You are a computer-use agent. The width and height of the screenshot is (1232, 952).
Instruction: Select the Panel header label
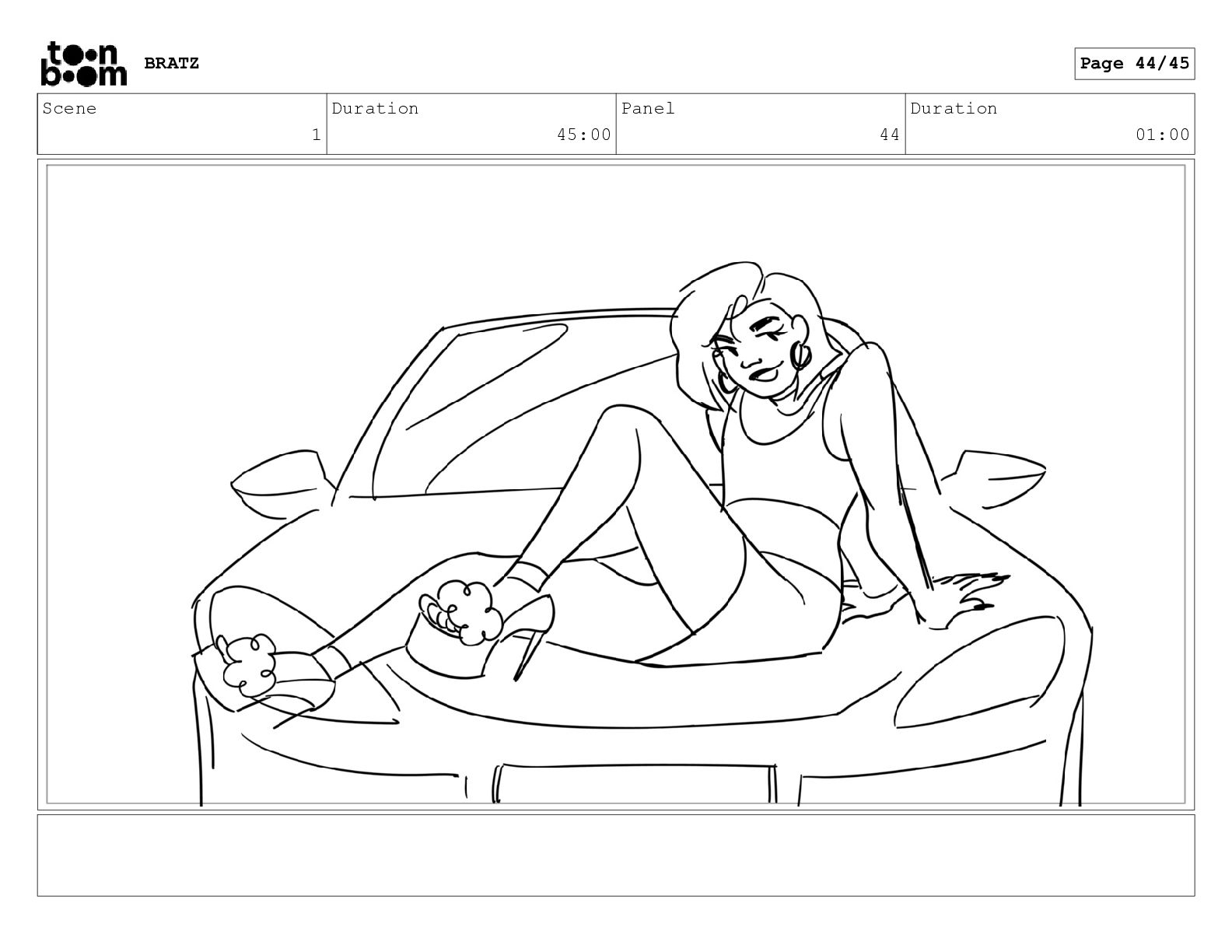pyautogui.click(x=648, y=108)
